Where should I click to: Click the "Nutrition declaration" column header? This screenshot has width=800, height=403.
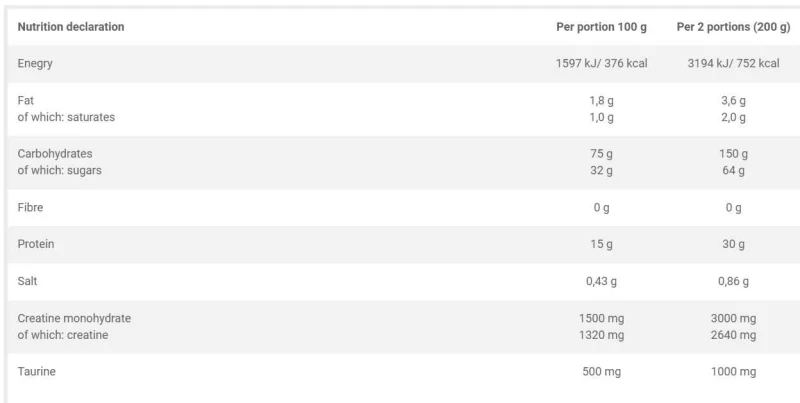point(71,27)
